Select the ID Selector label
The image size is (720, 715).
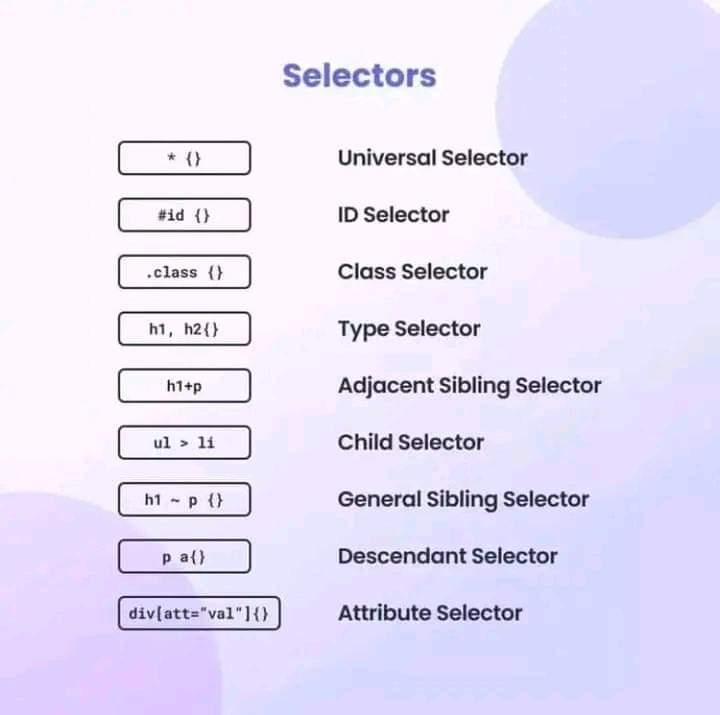tap(394, 215)
